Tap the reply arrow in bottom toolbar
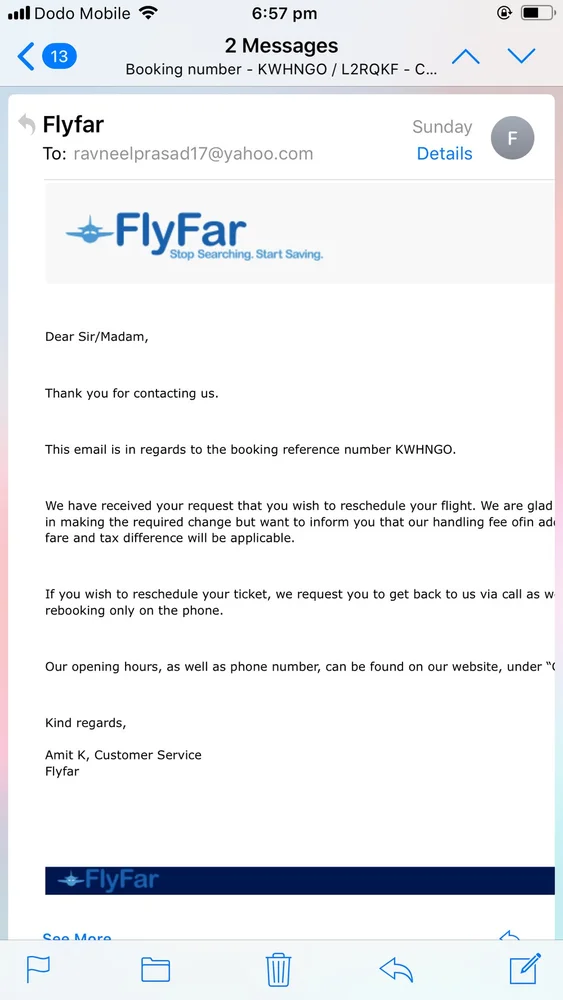Viewport: 563px width, 1000px height. pyautogui.click(x=396, y=970)
